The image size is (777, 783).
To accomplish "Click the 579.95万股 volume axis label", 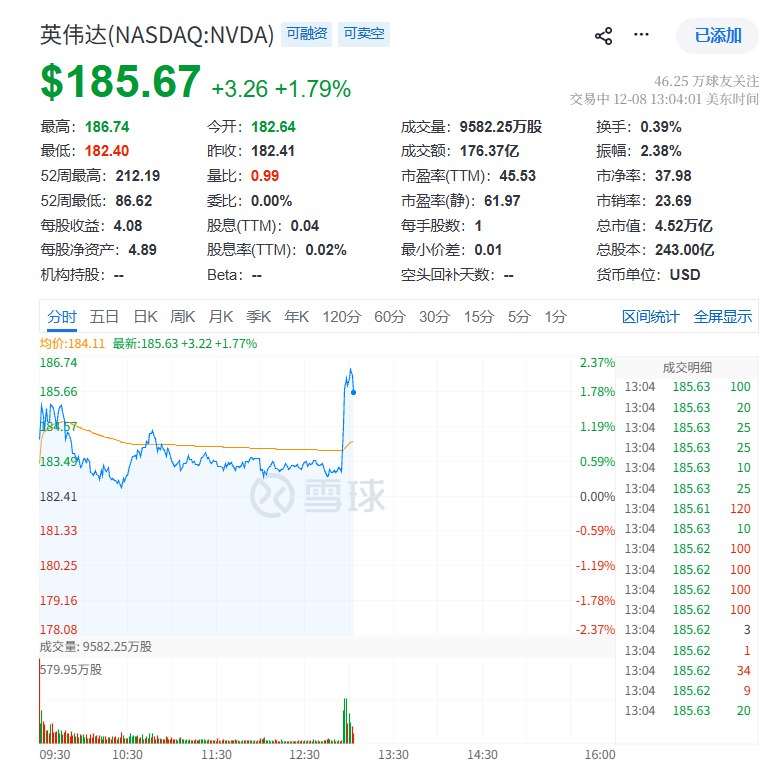I will tap(70, 670).
